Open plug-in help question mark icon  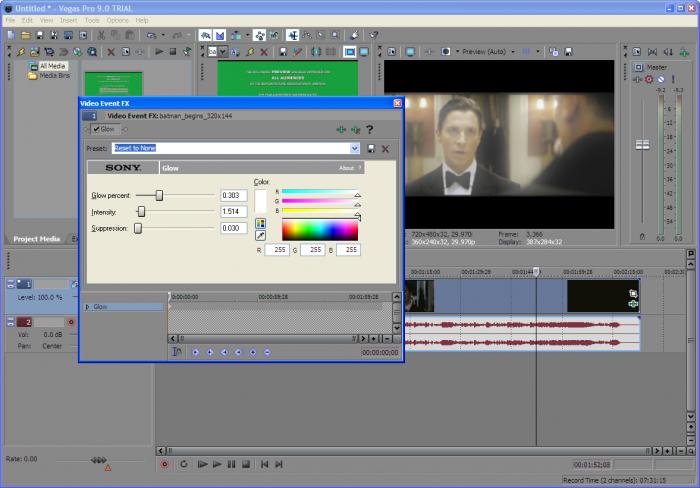click(x=369, y=129)
